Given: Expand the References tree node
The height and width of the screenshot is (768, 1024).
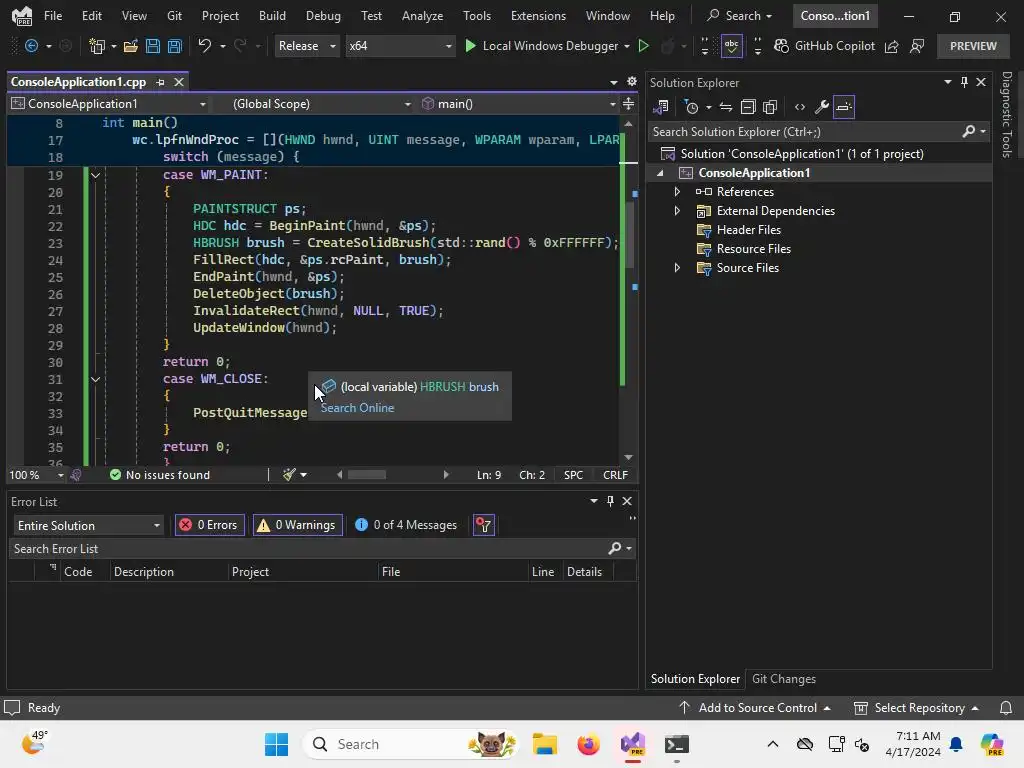Looking at the screenshot, I should pos(677,192).
